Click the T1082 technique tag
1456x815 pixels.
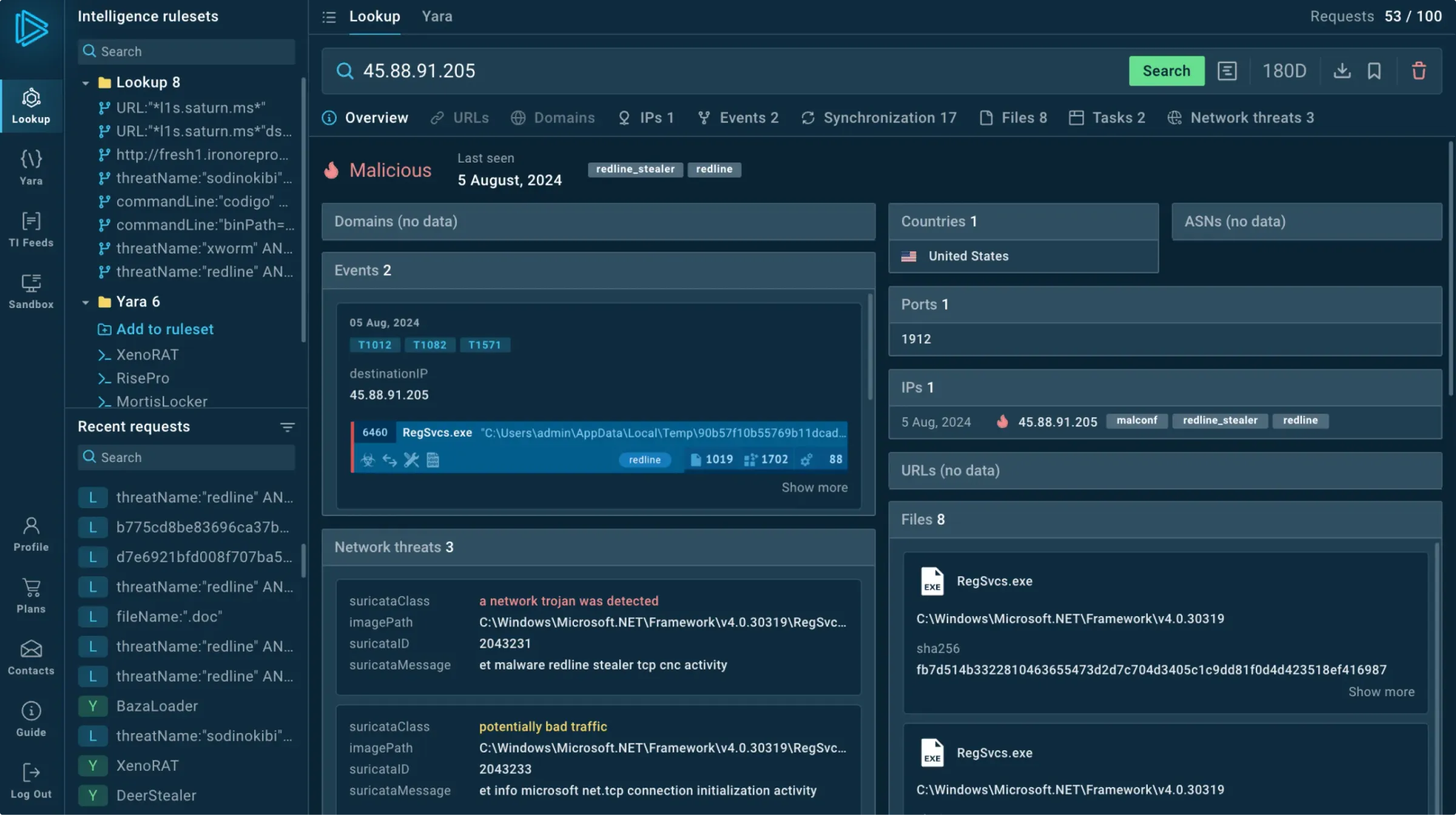pos(430,345)
